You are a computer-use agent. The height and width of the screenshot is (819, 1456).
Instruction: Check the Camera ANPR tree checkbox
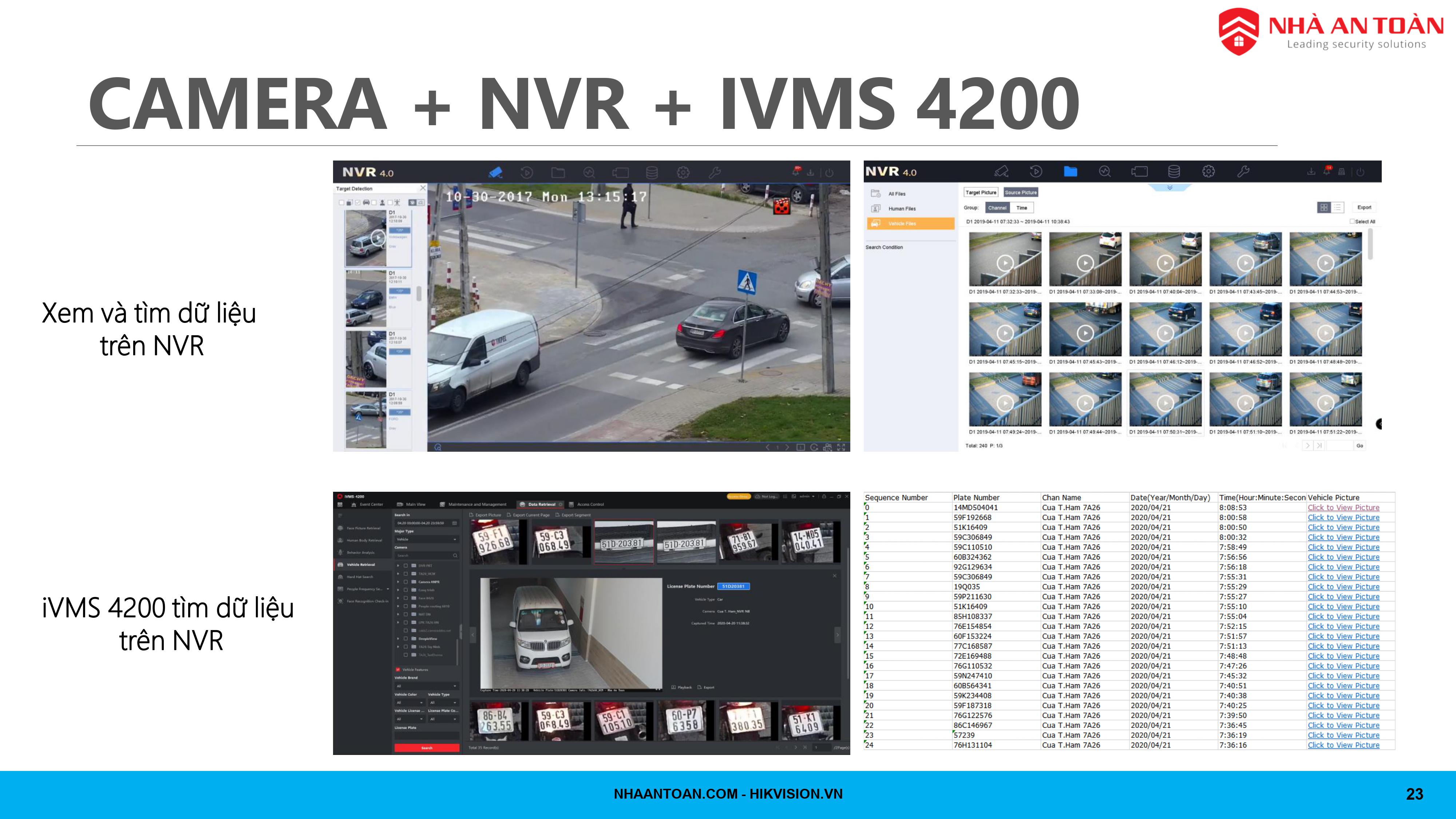(405, 582)
